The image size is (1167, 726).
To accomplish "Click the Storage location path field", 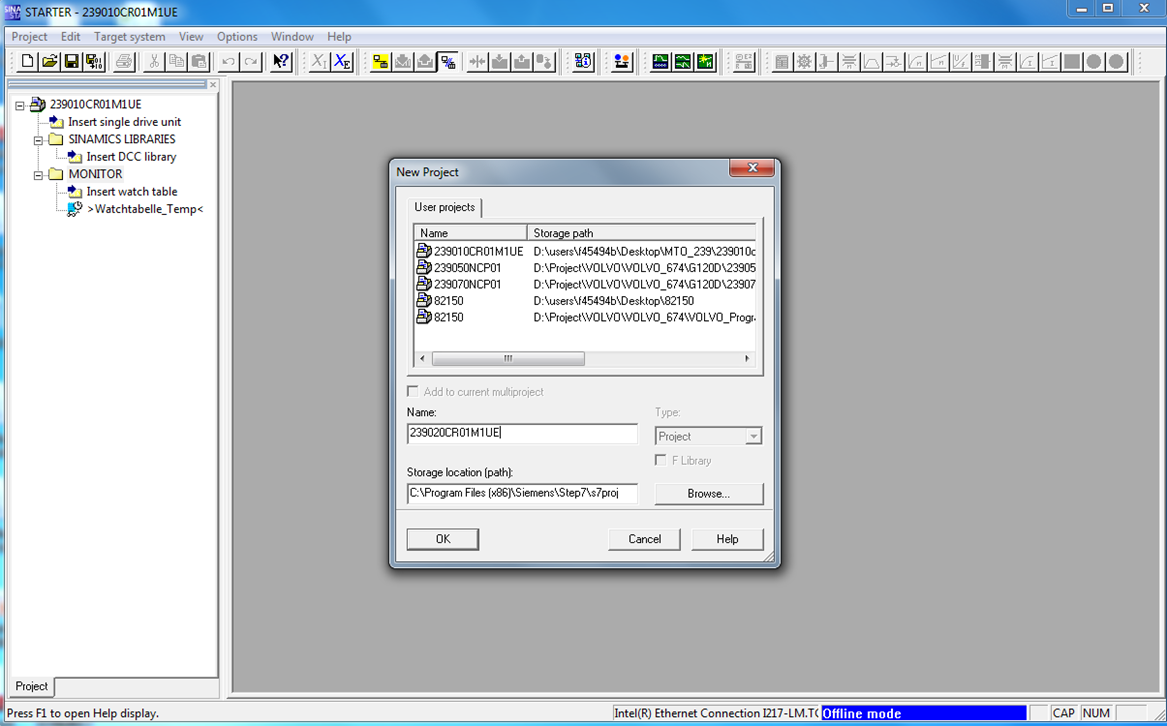I will point(521,493).
